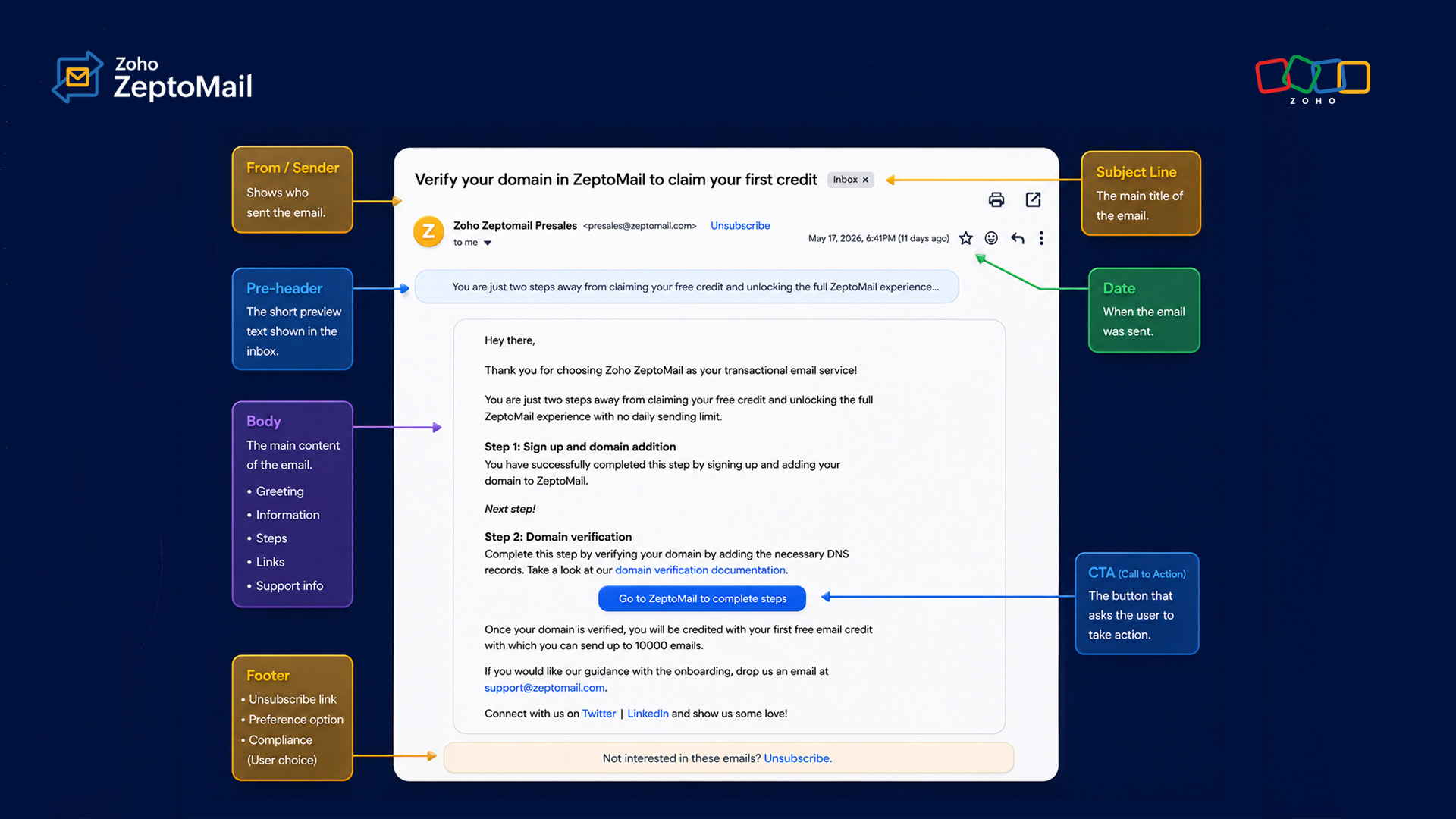Reply to the email with arrow icon
1456x819 pixels.
1018,238
